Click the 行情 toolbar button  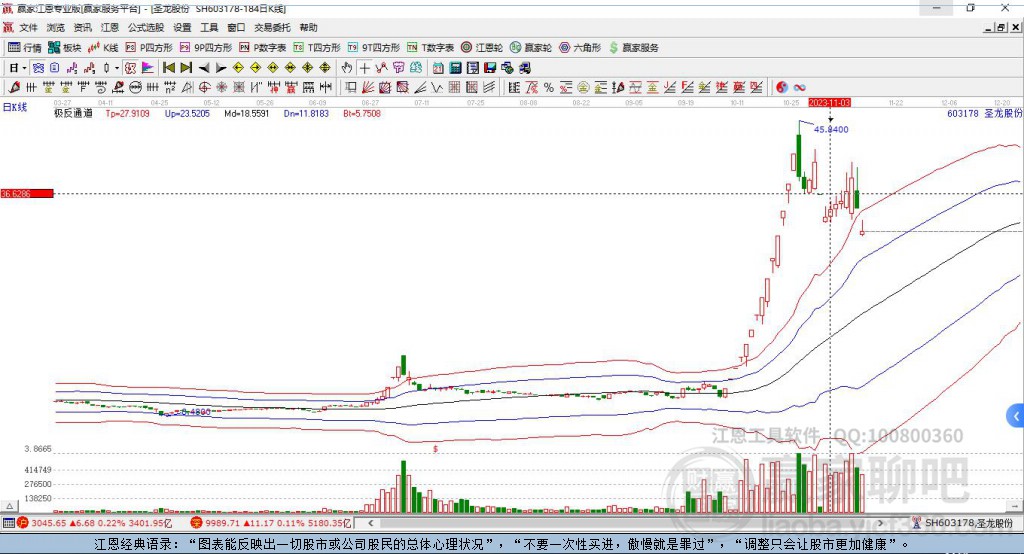pos(24,48)
